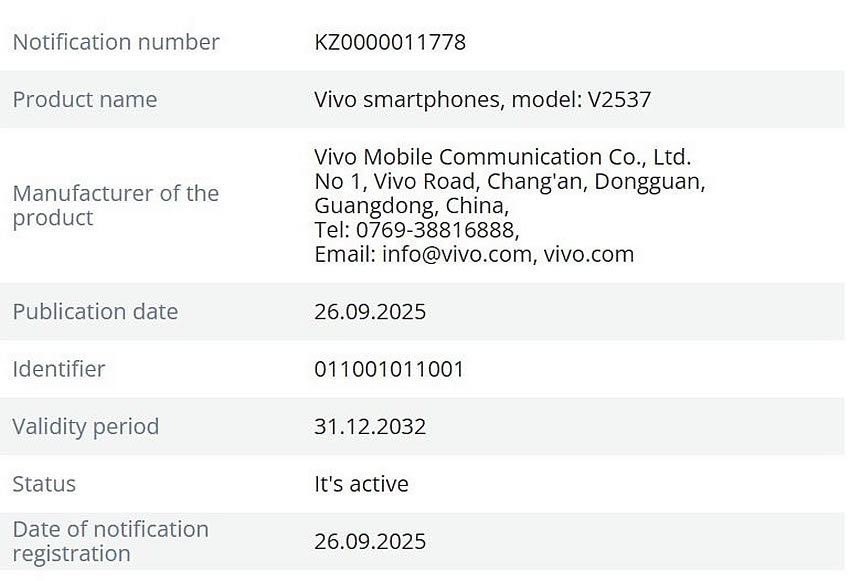Click the Publication date label
The image size is (850, 581).
[x=95, y=311]
